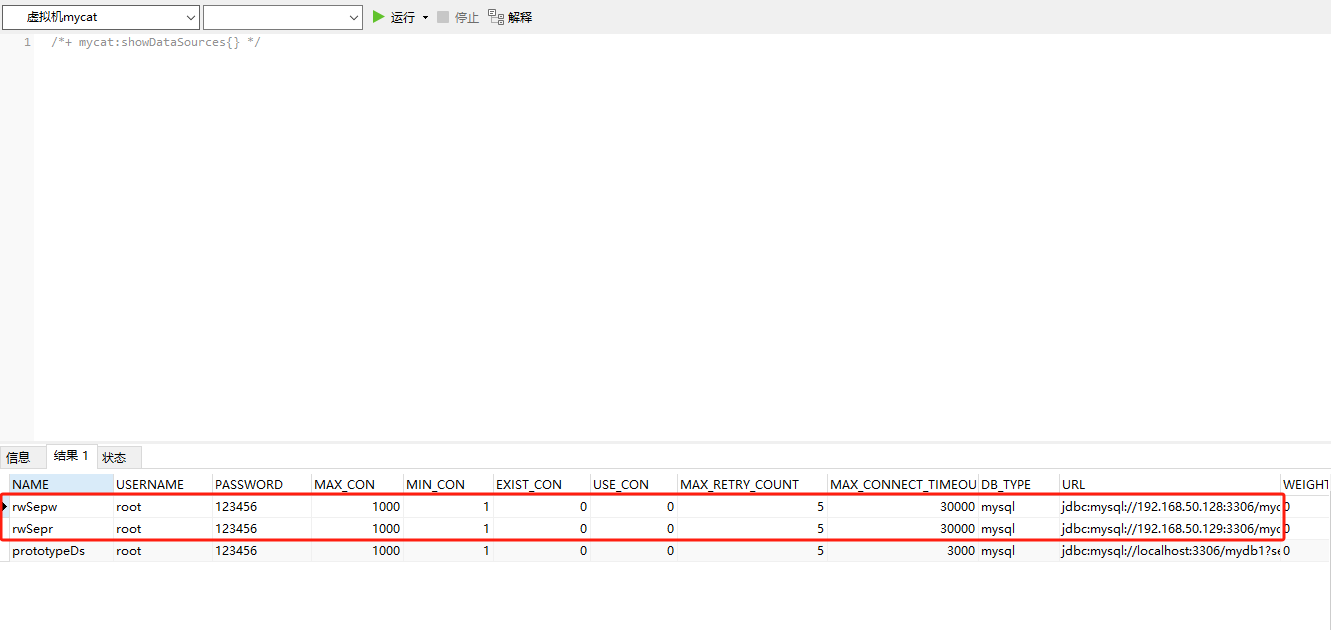This screenshot has width=1331, height=630.
Task: Open the empty database selector dropdown
Action: (x=354, y=16)
